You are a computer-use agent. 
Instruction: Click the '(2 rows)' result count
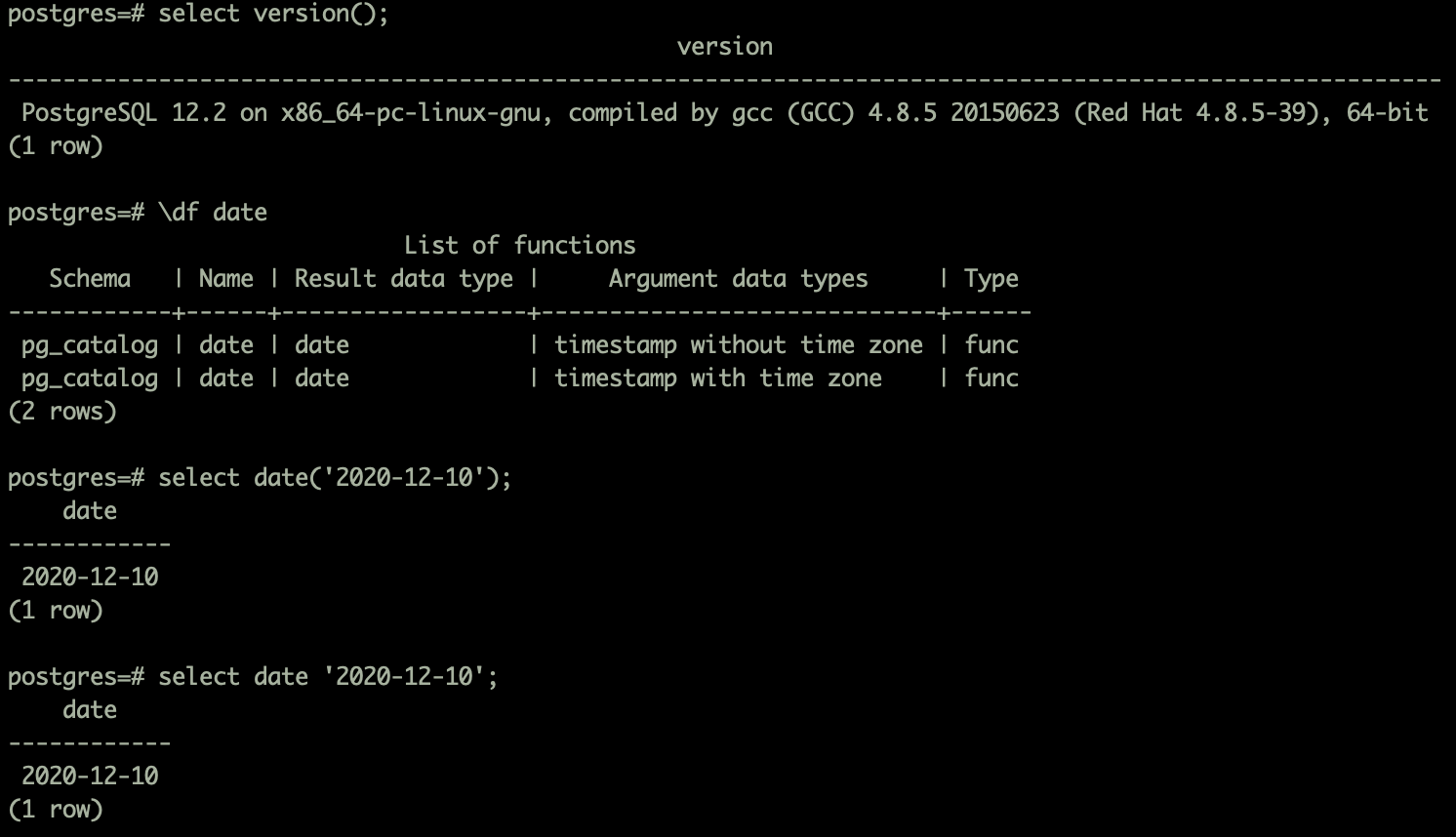click(61, 412)
